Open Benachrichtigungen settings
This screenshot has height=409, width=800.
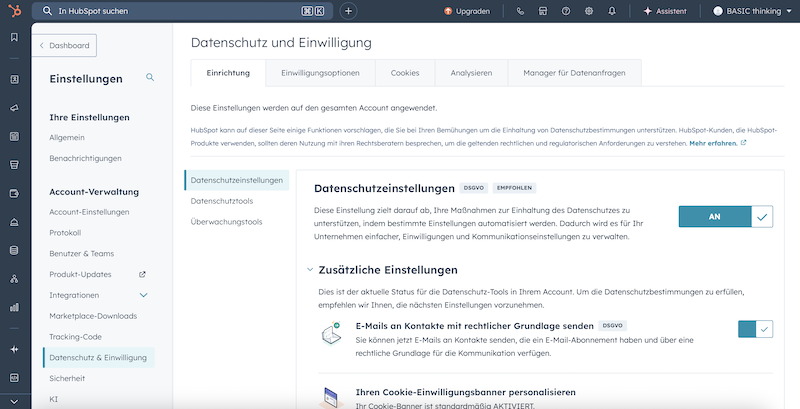tap(85, 158)
